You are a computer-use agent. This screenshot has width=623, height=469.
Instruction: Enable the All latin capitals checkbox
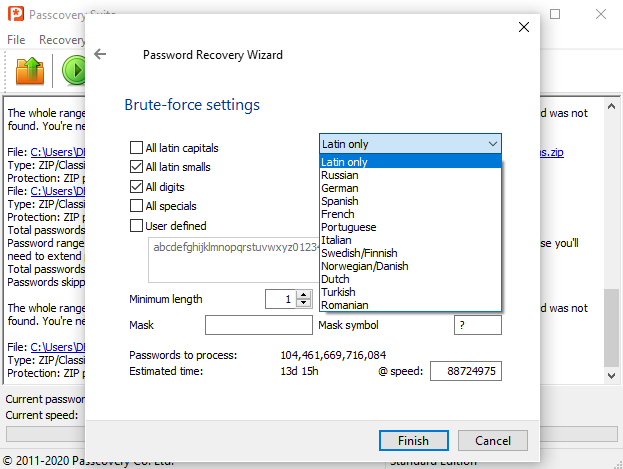[136, 147]
